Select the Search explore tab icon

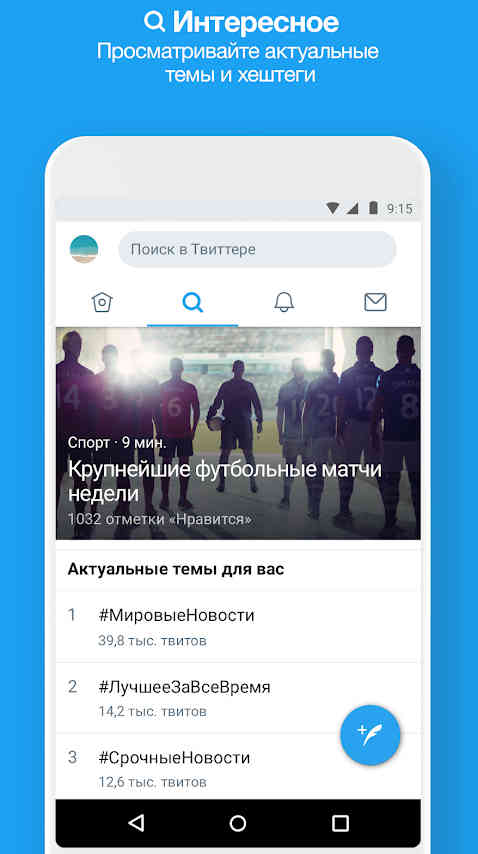(x=193, y=302)
